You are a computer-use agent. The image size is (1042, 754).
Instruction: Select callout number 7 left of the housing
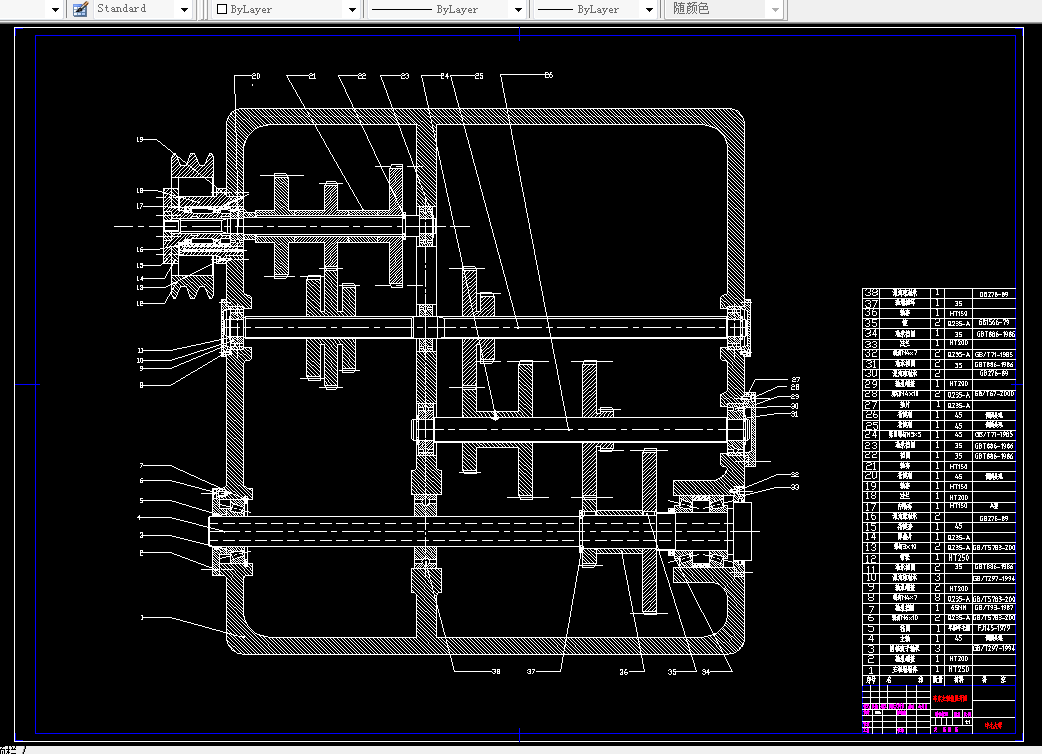[141, 466]
